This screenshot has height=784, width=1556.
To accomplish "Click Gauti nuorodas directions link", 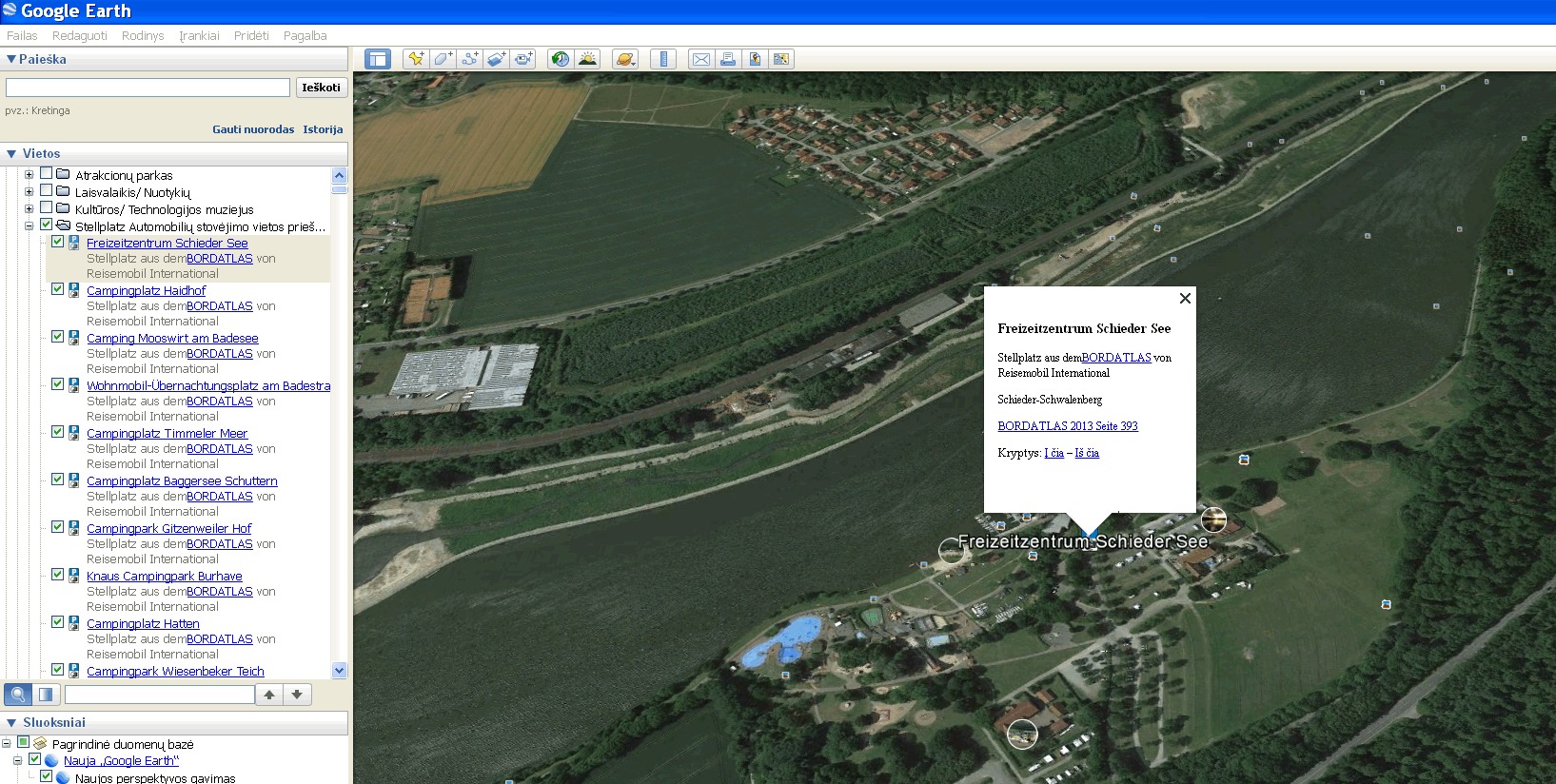I will pyautogui.click(x=253, y=129).
